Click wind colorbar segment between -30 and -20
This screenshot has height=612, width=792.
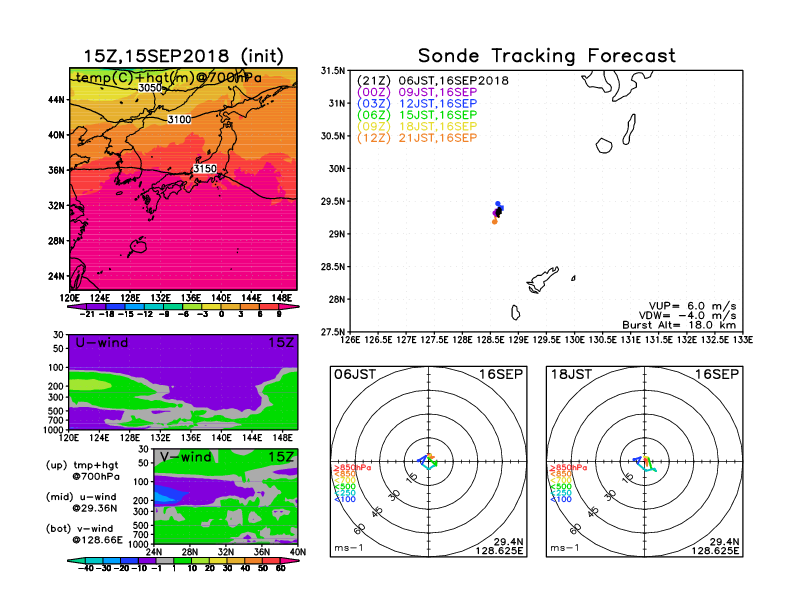[x=112, y=560]
